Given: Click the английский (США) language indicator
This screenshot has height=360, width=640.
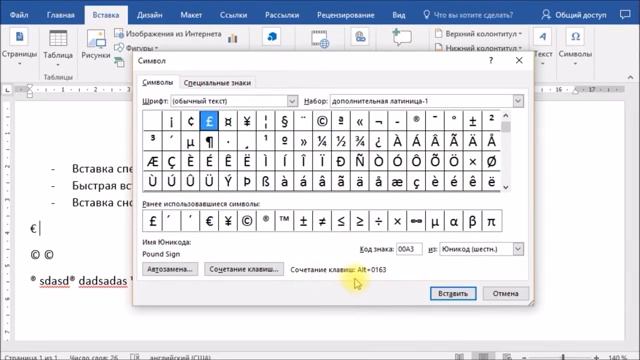Looking at the screenshot, I should pyautogui.click(x=180, y=357).
